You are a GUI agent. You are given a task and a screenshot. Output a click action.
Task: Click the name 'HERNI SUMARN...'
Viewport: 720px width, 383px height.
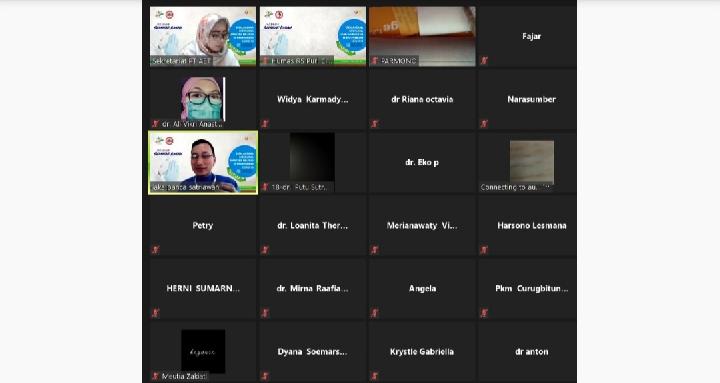203,288
